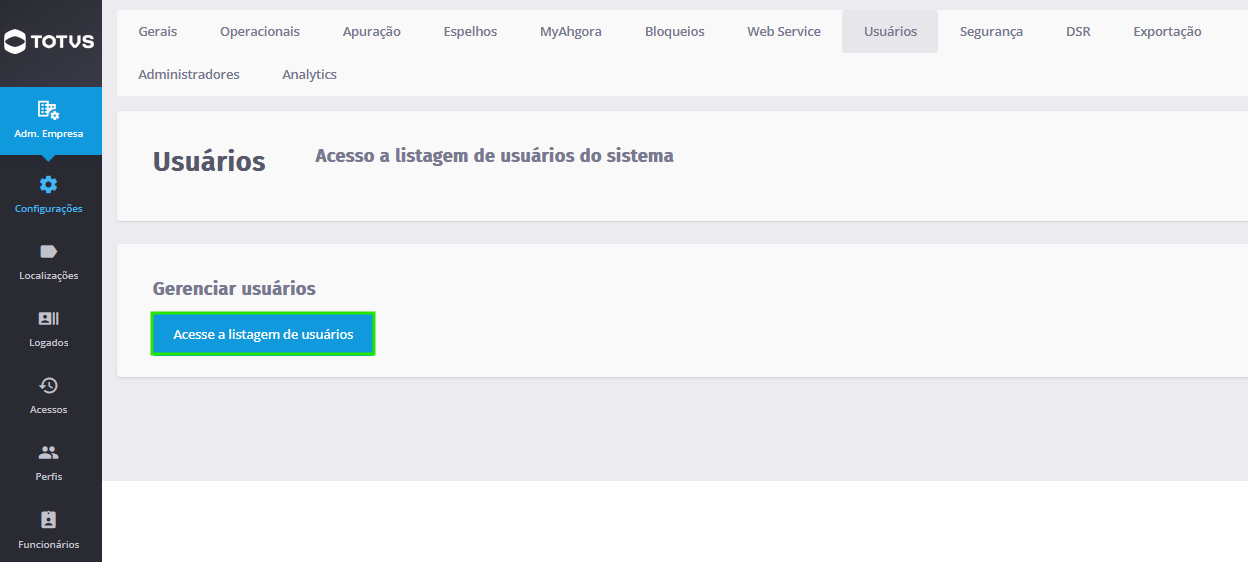Image resolution: width=1248 pixels, height=562 pixels.
Task: Switch to the Operacionais tab
Action: [x=260, y=31]
